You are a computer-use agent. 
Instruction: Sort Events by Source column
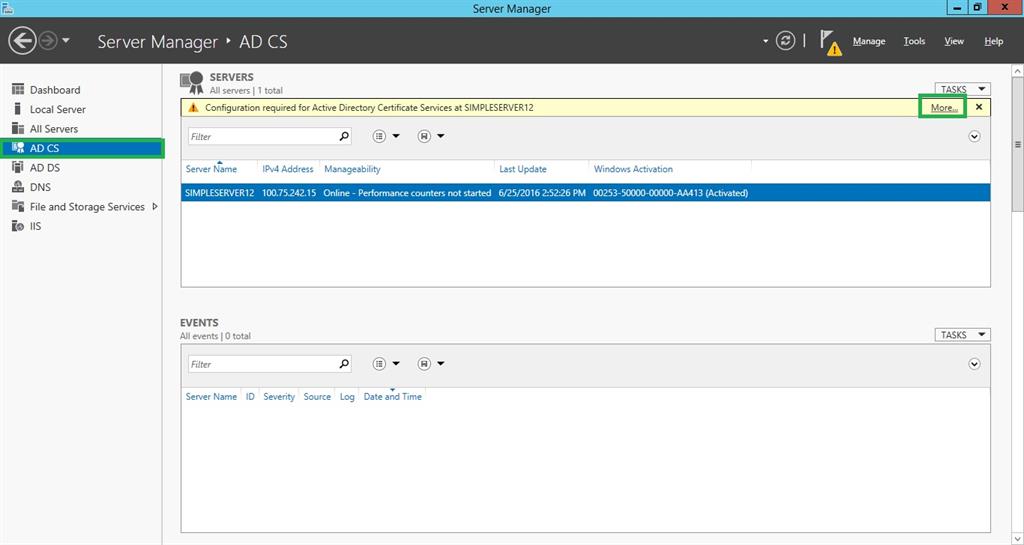(317, 397)
